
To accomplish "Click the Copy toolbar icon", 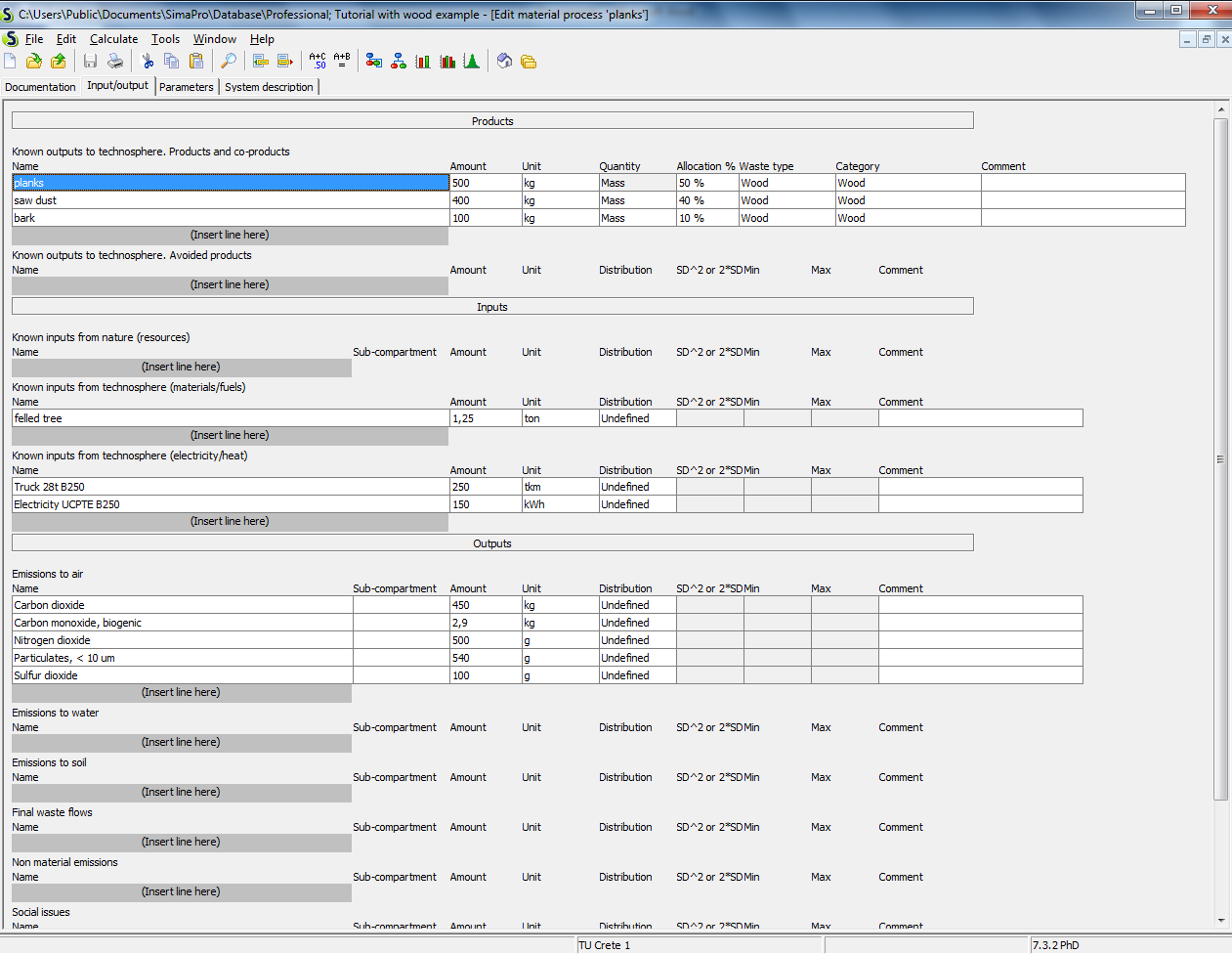I will [171, 62].
